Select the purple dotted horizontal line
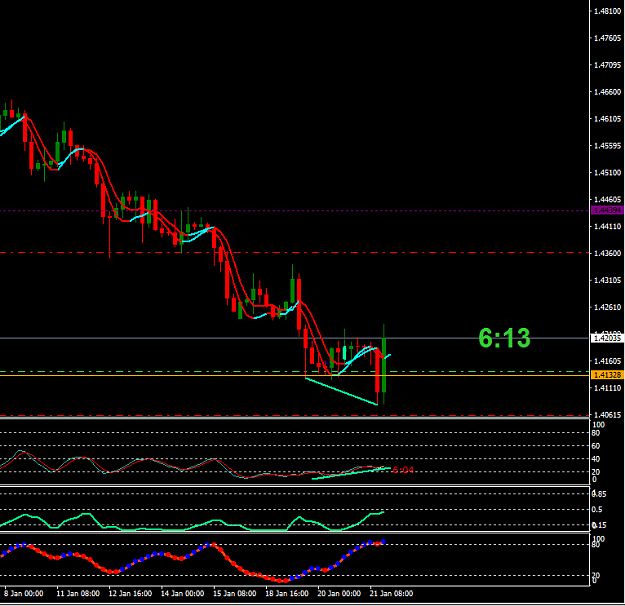625x606 pixels. click(x=295, y=211)
